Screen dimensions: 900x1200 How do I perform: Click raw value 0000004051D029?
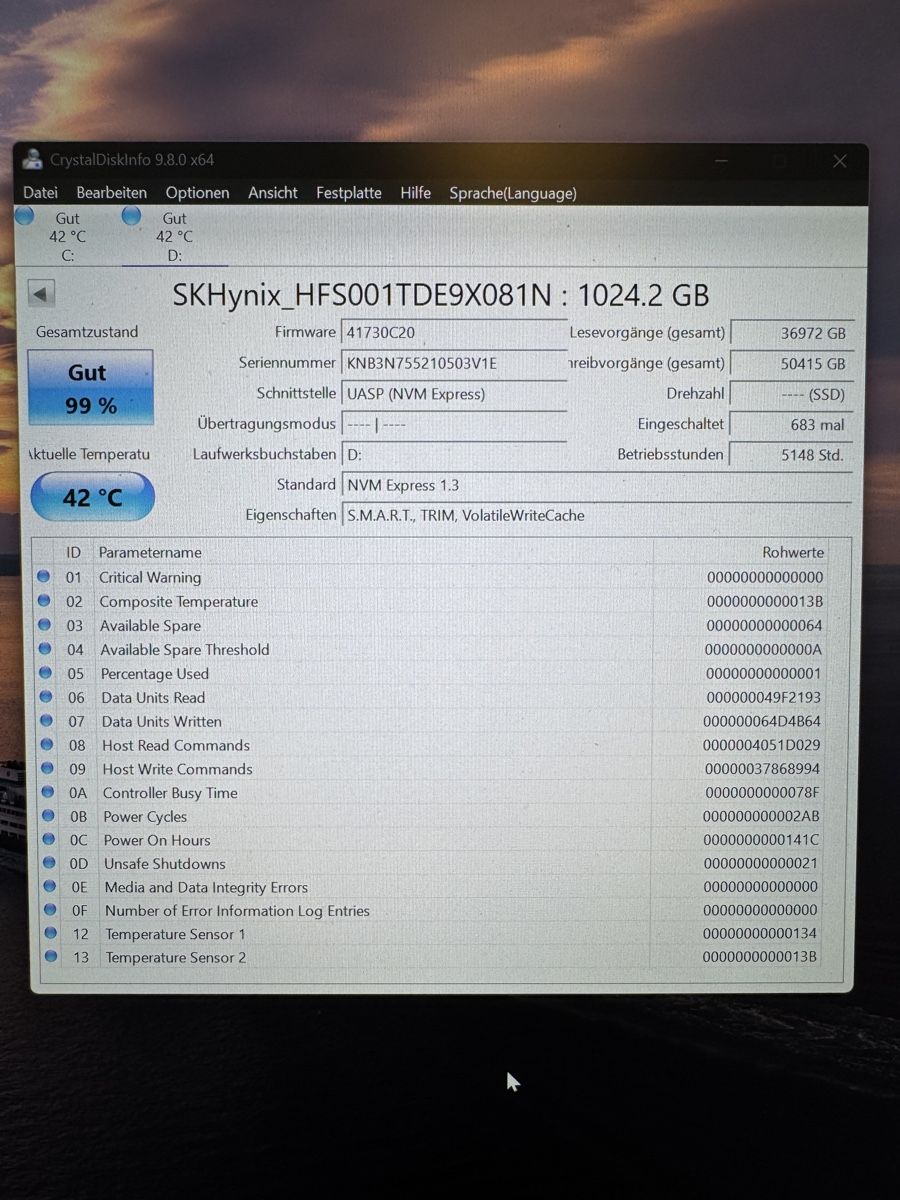point(762,745)
